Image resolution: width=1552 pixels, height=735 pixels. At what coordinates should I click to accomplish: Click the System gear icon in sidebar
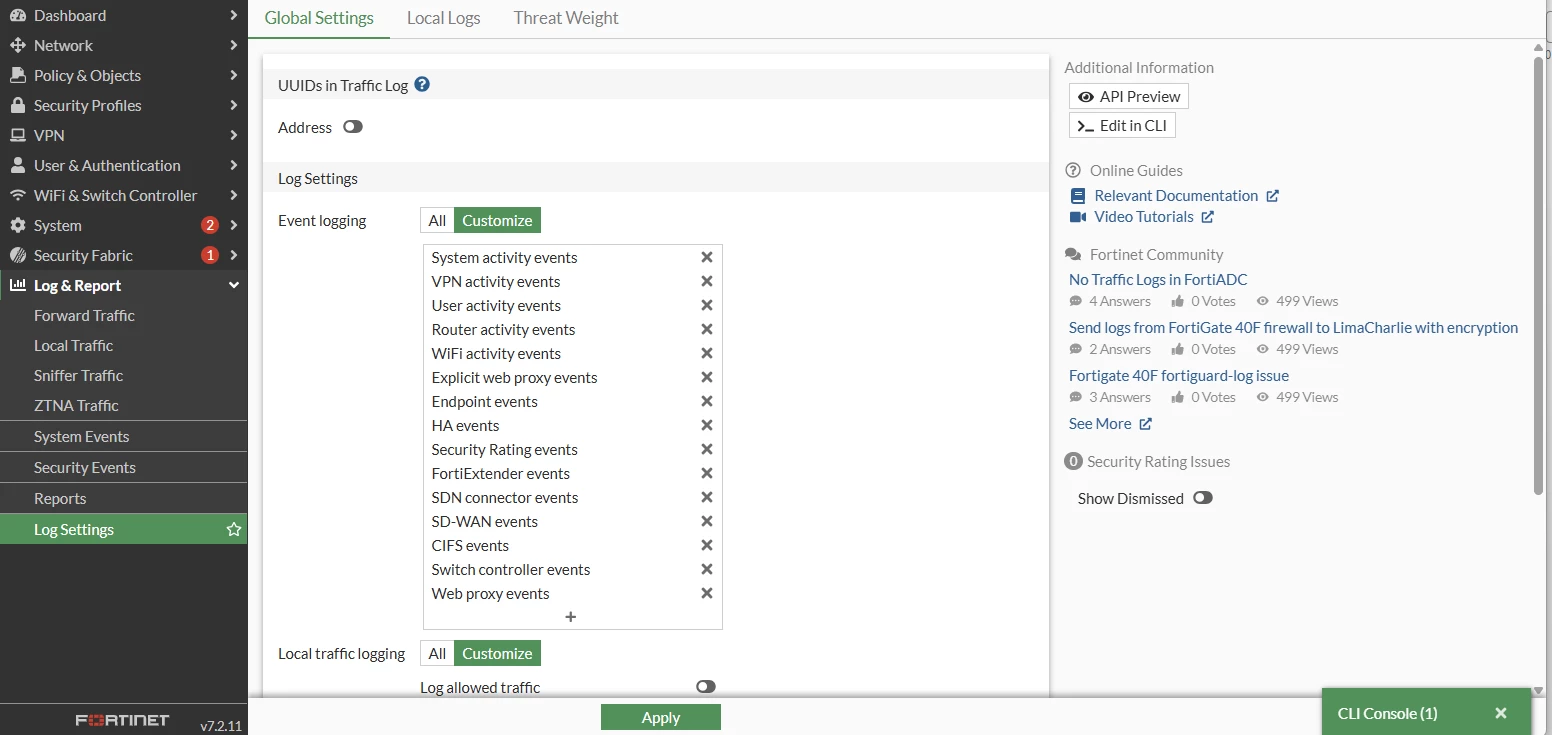coord(17,225)
